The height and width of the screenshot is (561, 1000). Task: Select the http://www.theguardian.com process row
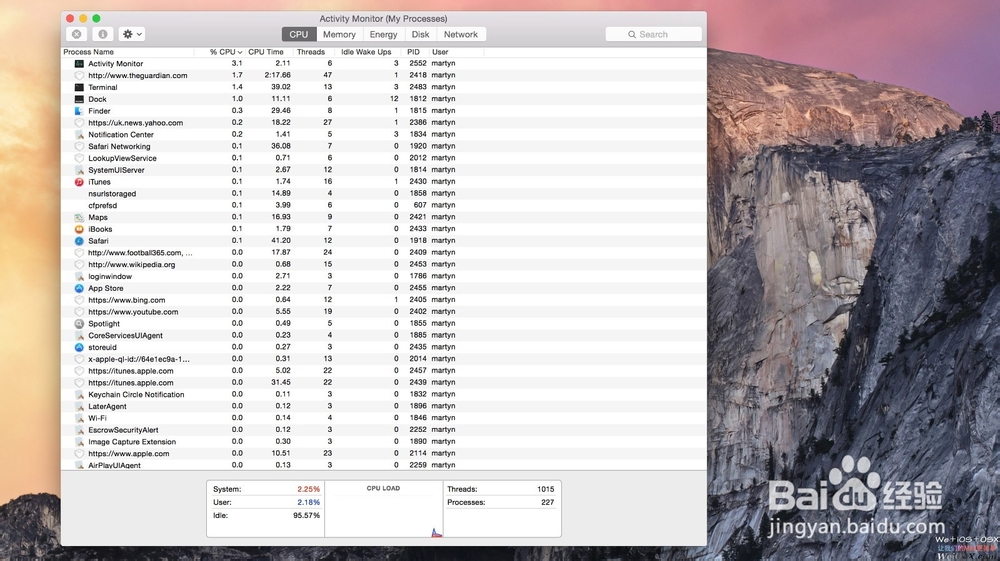384,75
